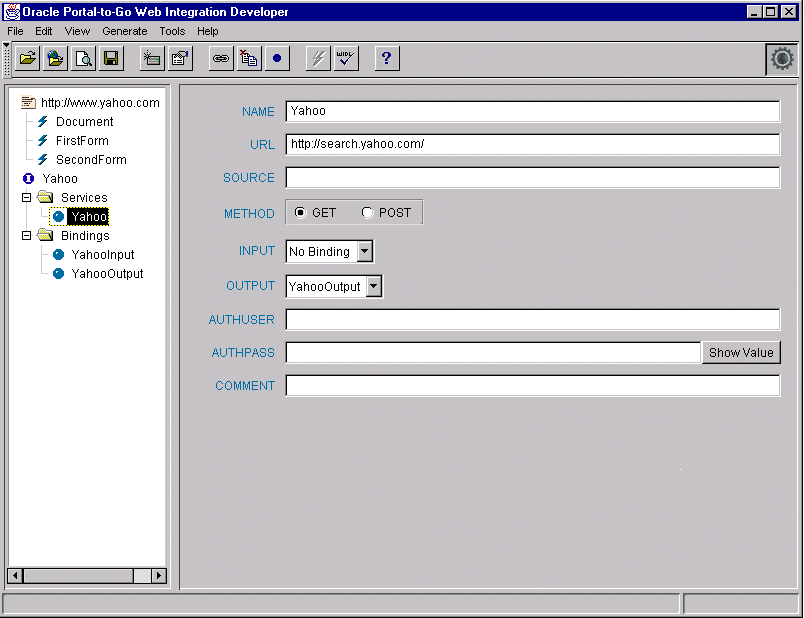
Task: Click the new item sparkle toolbar icon
Action: (152, 58)
